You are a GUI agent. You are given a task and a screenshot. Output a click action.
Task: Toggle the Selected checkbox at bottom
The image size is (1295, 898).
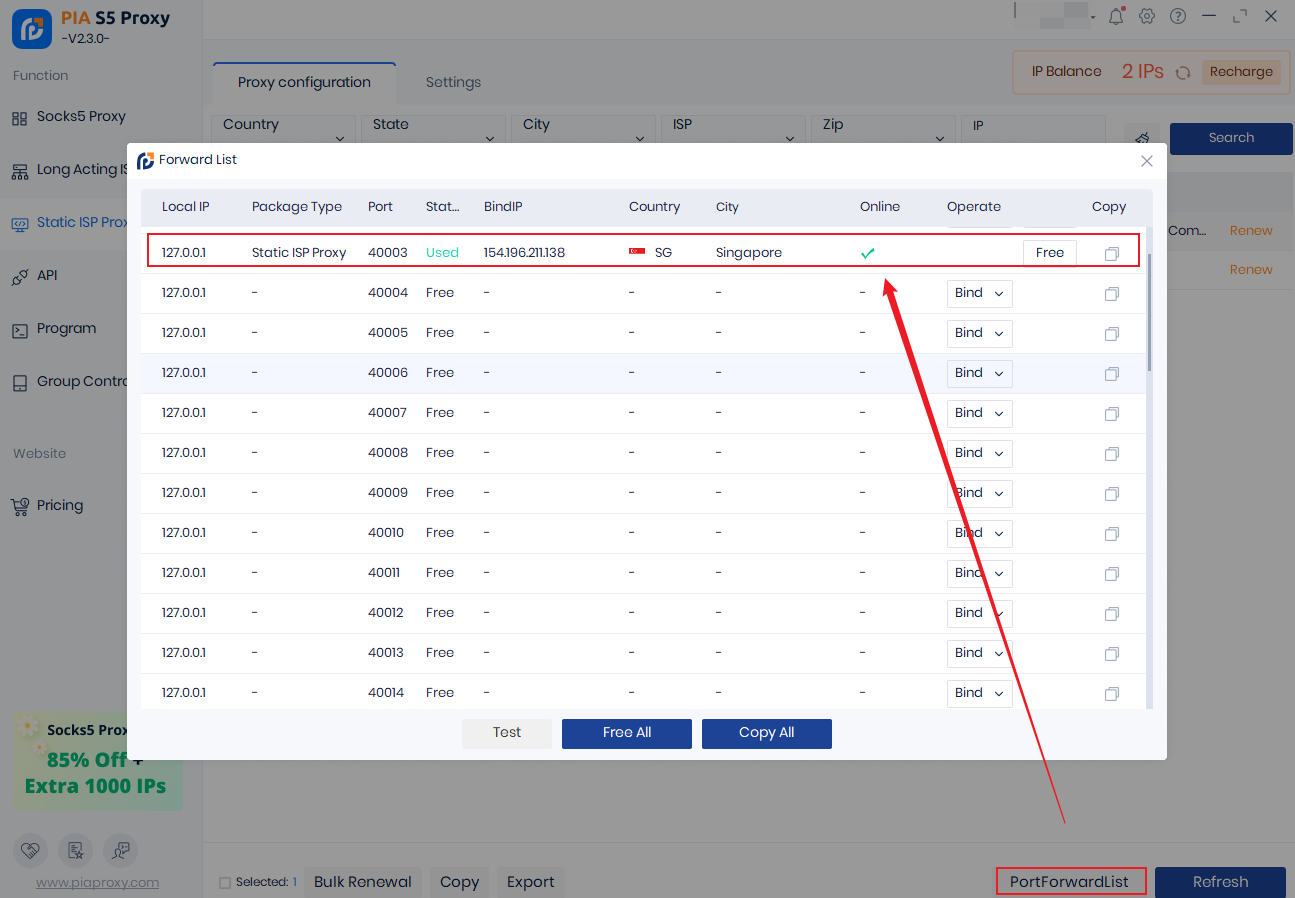pos(225,882)
